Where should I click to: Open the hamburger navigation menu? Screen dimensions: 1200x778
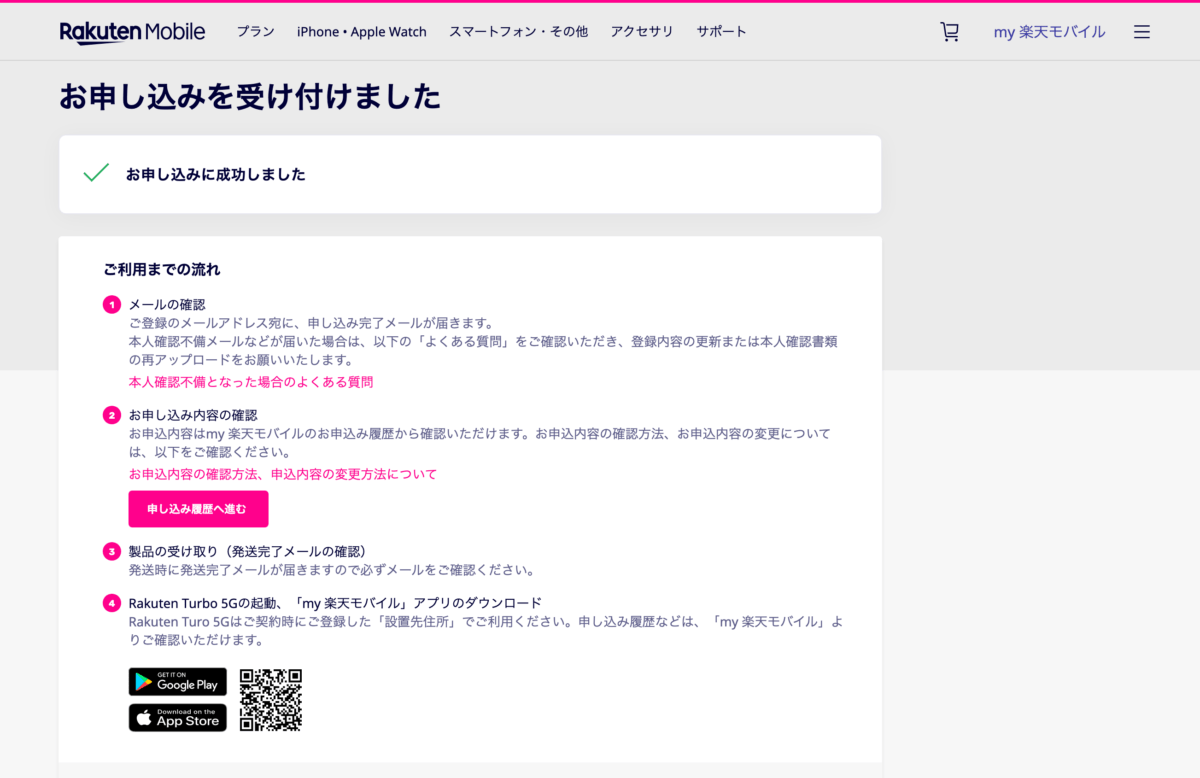pyautogui.click(x=1141, y=31)
